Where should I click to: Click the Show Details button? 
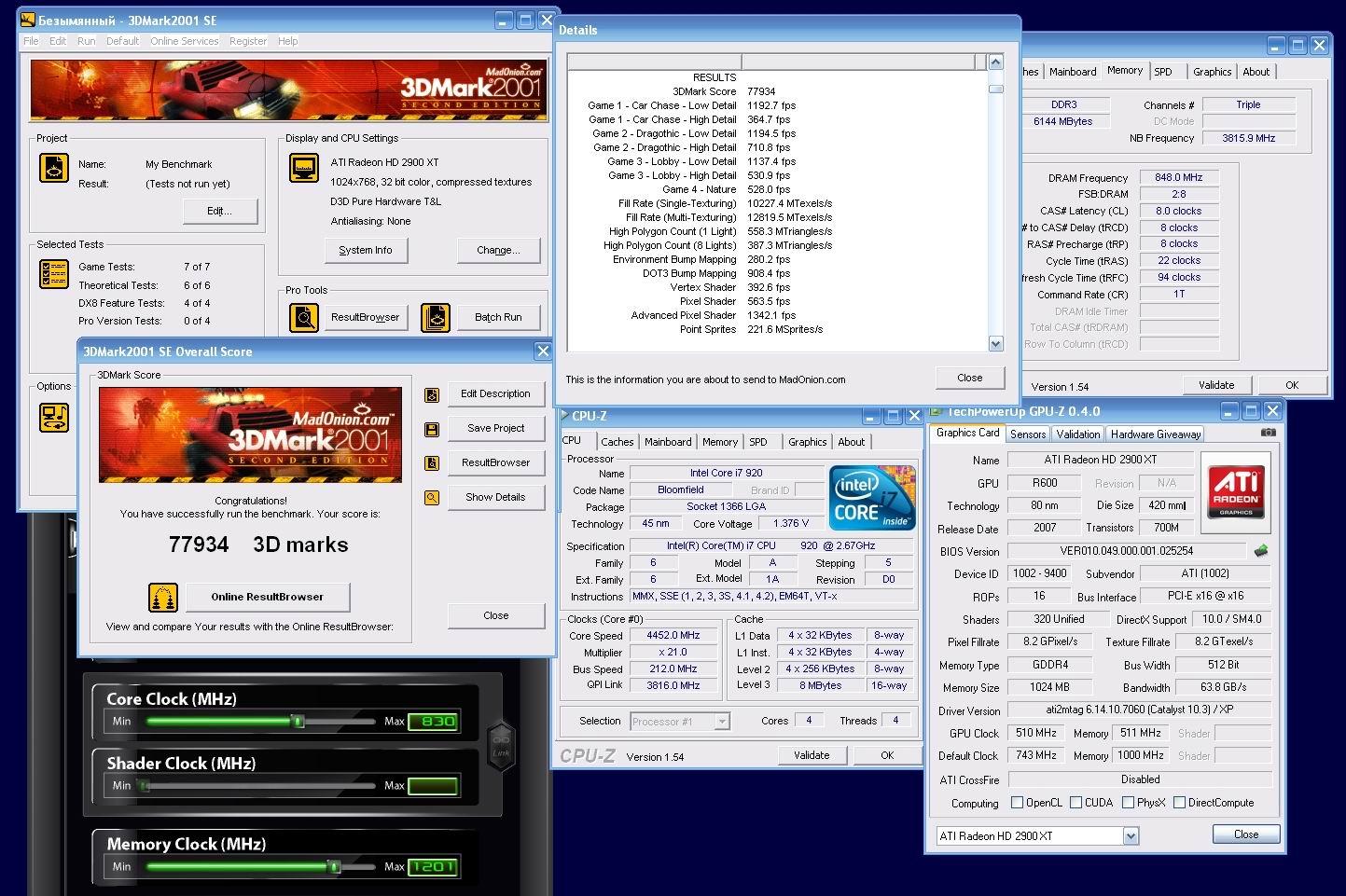pos(495,497)
